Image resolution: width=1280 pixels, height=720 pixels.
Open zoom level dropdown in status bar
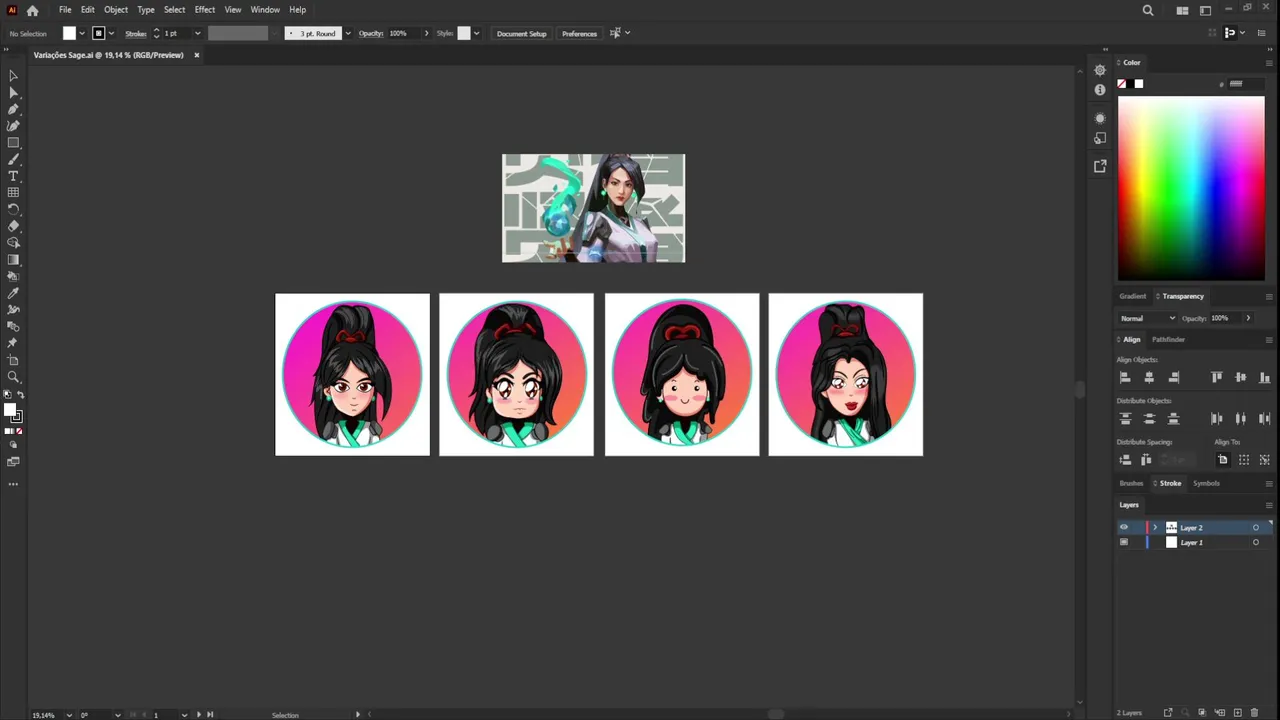[69, 715]
